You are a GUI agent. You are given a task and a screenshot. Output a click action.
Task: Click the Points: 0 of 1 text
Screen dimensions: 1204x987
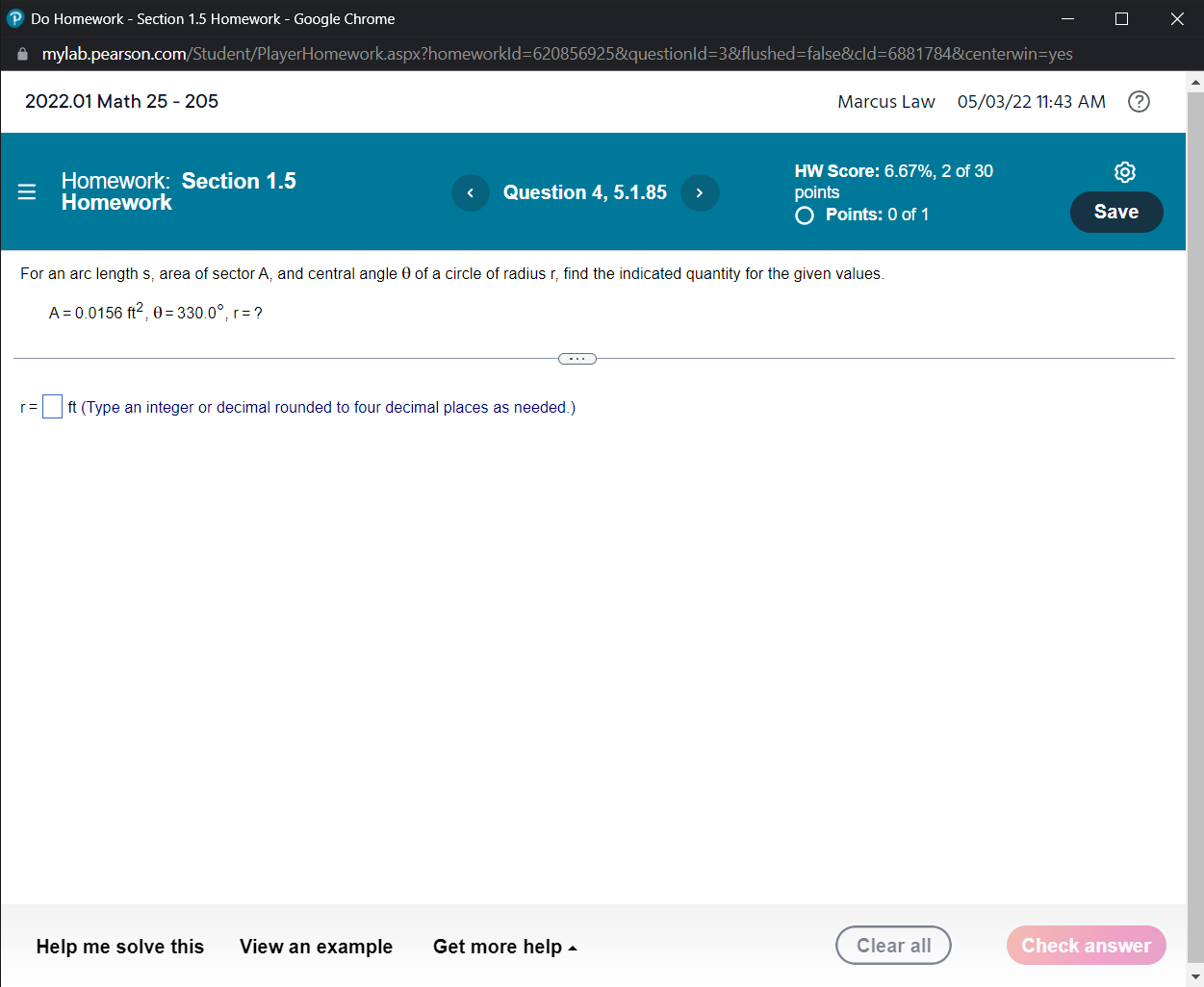point(877,215)
